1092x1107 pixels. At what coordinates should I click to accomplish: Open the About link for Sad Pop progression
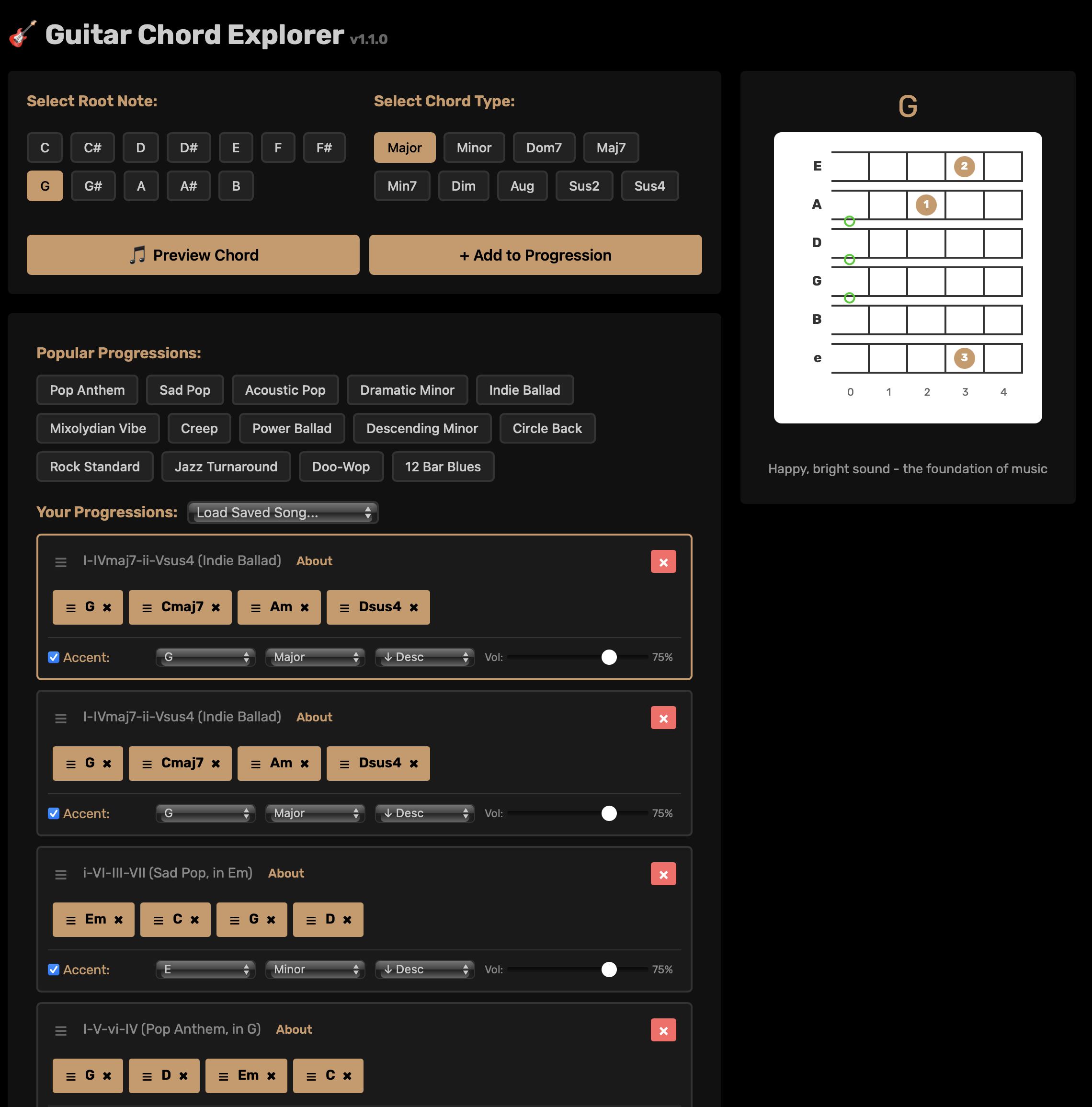coord(285,873)
